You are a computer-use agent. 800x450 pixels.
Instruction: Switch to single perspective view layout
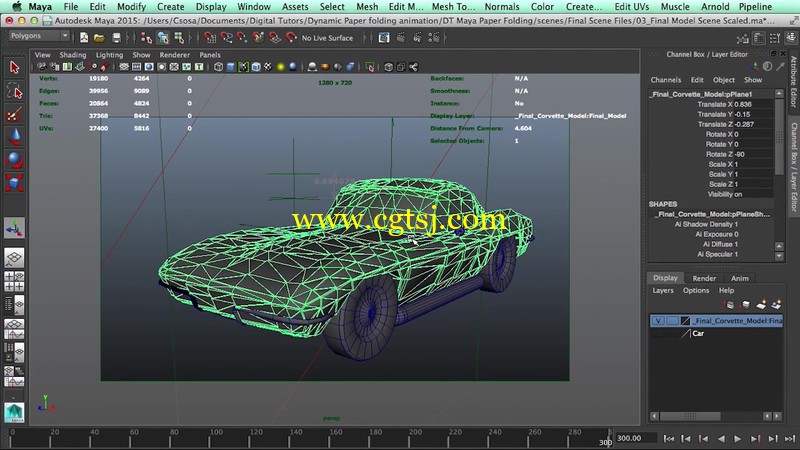(14, 258)
